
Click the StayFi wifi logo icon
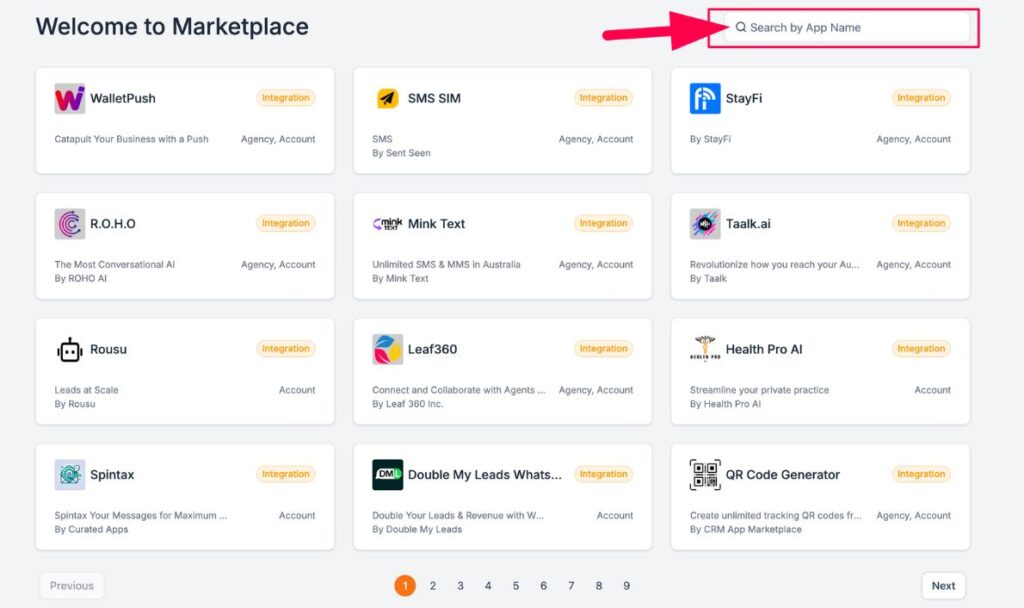click(x=705, y=99)
